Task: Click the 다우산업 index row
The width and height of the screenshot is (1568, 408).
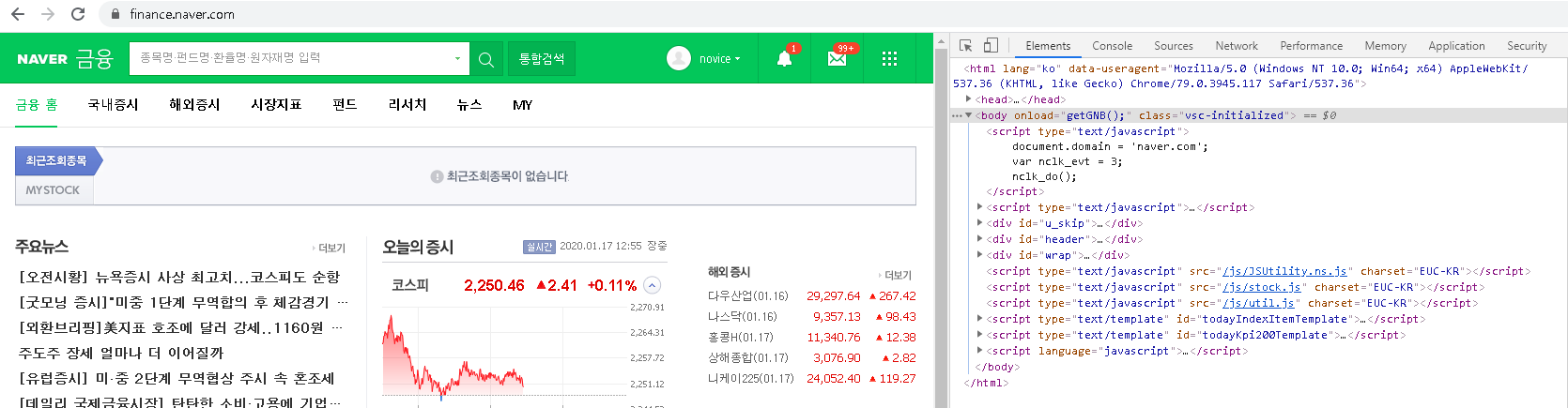Action: (812, 296)
